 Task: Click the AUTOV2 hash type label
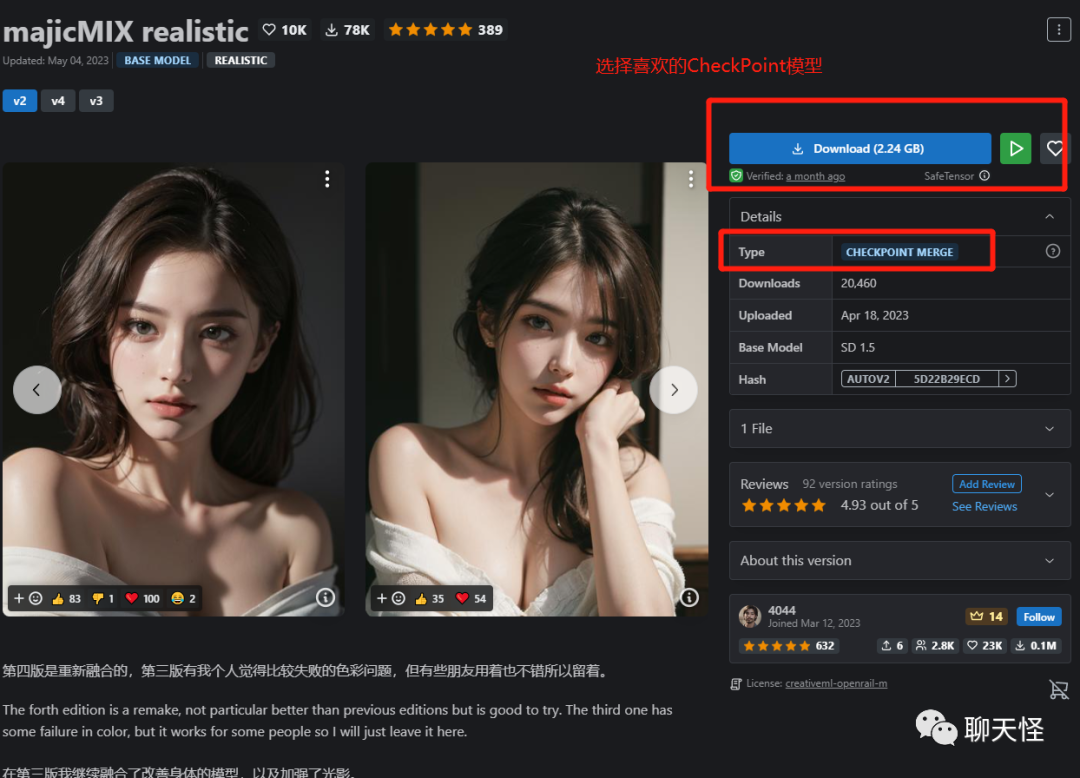(868, 379)
